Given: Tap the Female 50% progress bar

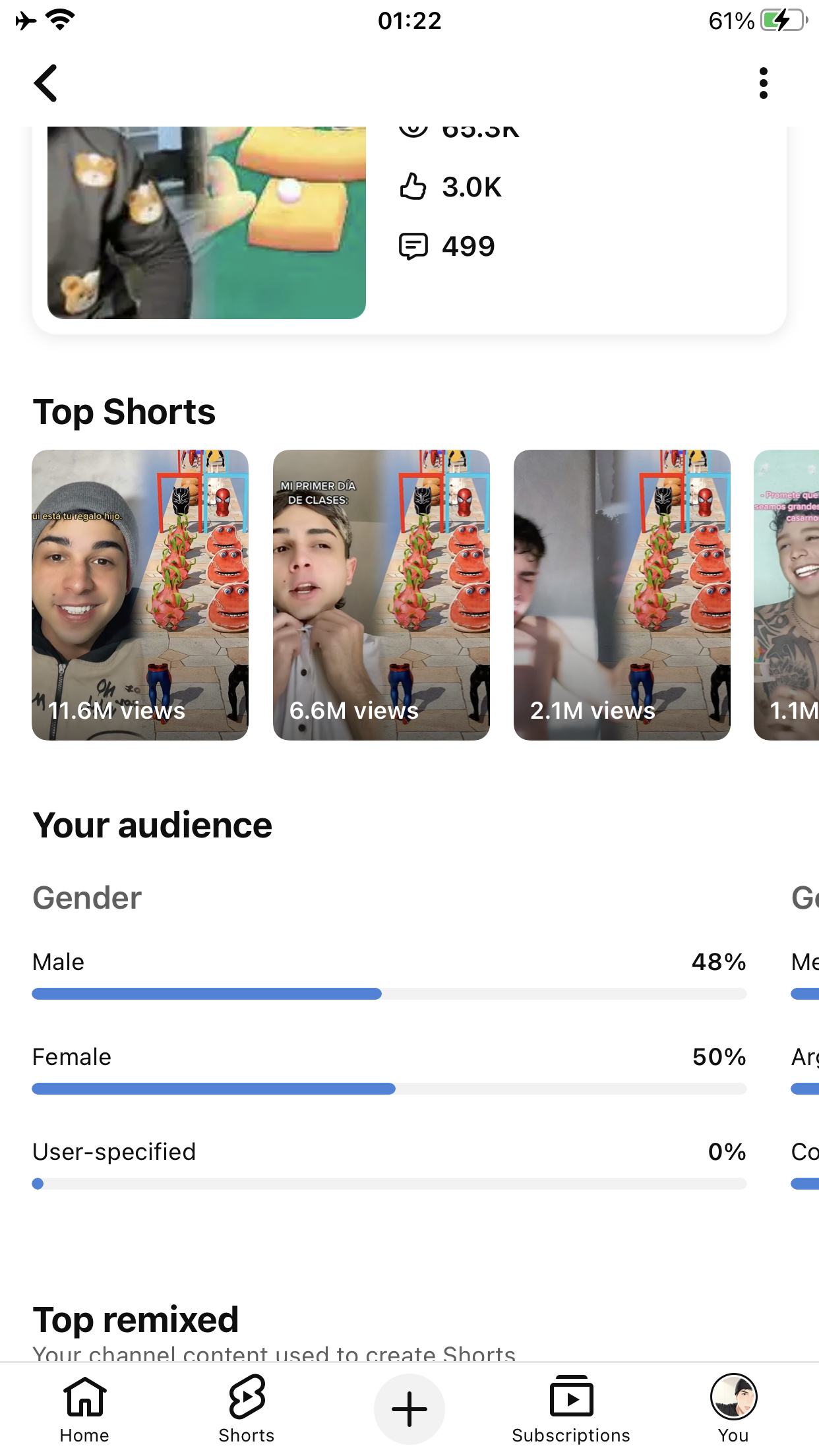Looking at the screenshot, I should (389, 1089).
